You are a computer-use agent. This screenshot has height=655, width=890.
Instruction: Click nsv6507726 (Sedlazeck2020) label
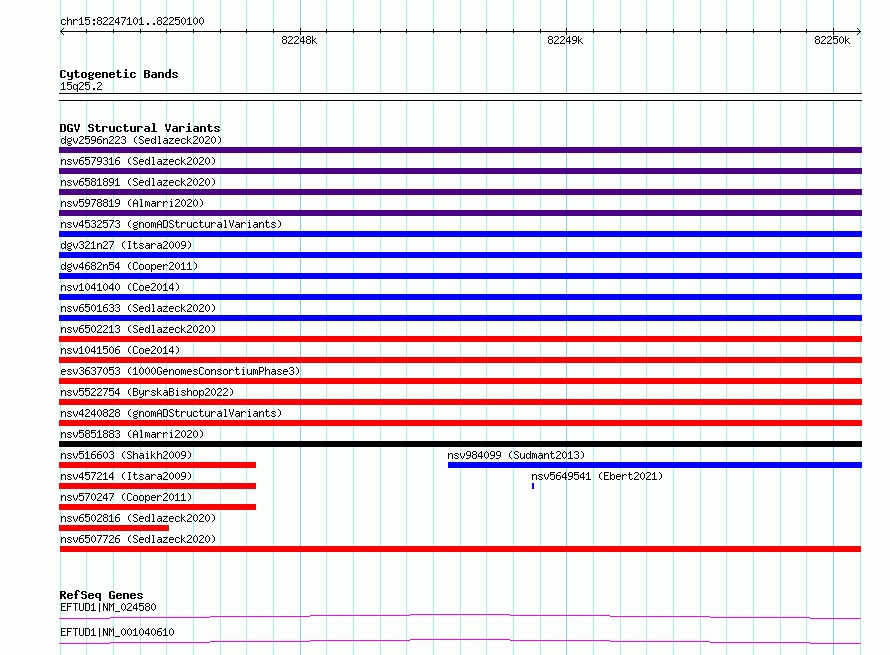point(138,539)
